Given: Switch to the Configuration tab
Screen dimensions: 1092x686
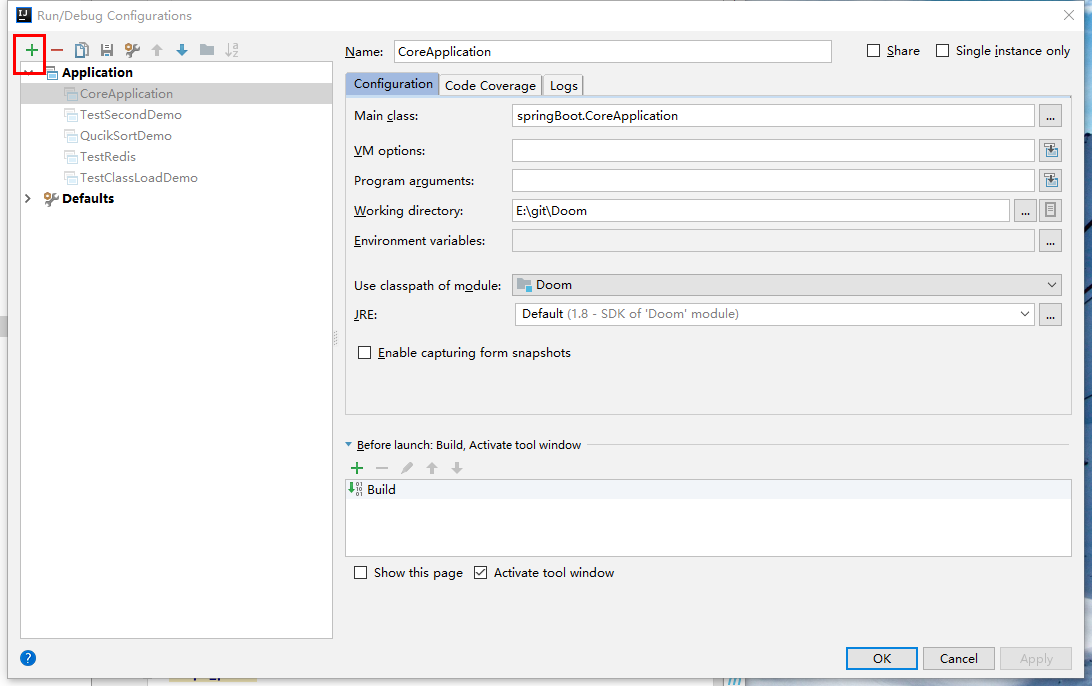Looking at the screenshot, I should 393,84.
